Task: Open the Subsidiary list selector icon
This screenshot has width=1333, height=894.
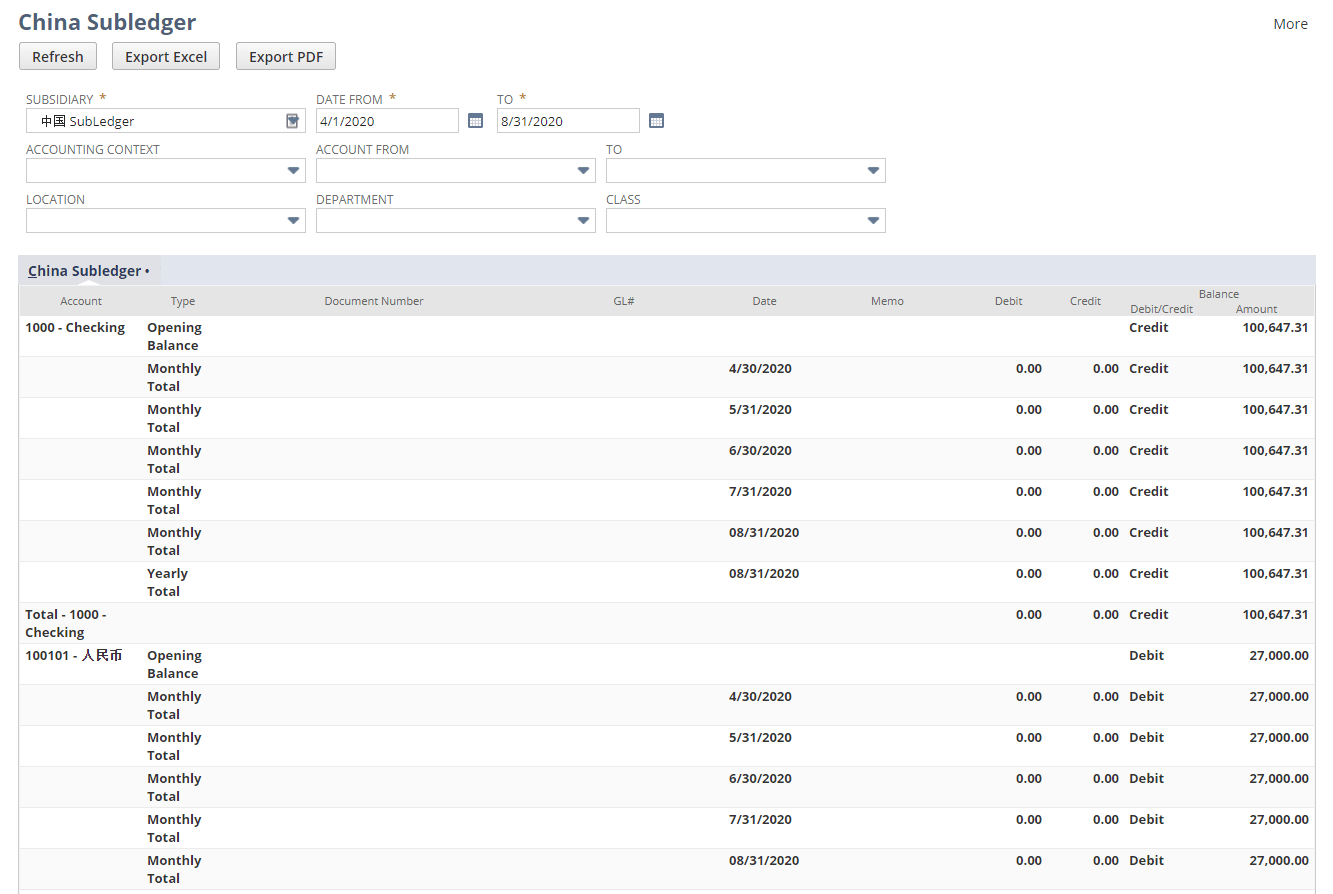Action: click(x=292, y=121)
